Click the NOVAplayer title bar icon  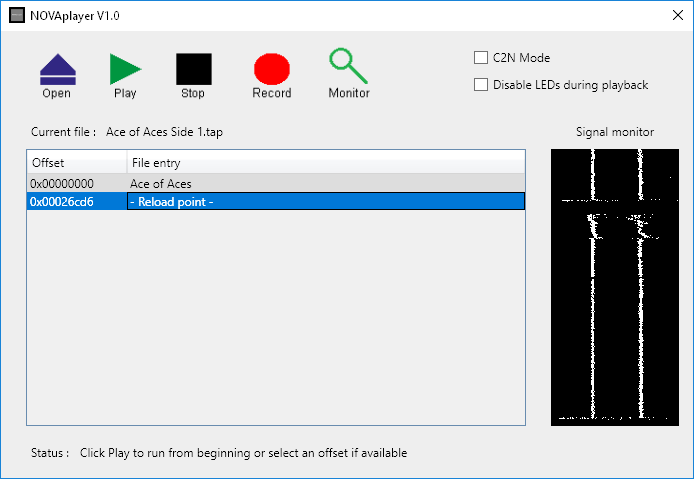(x=17, y=15)
